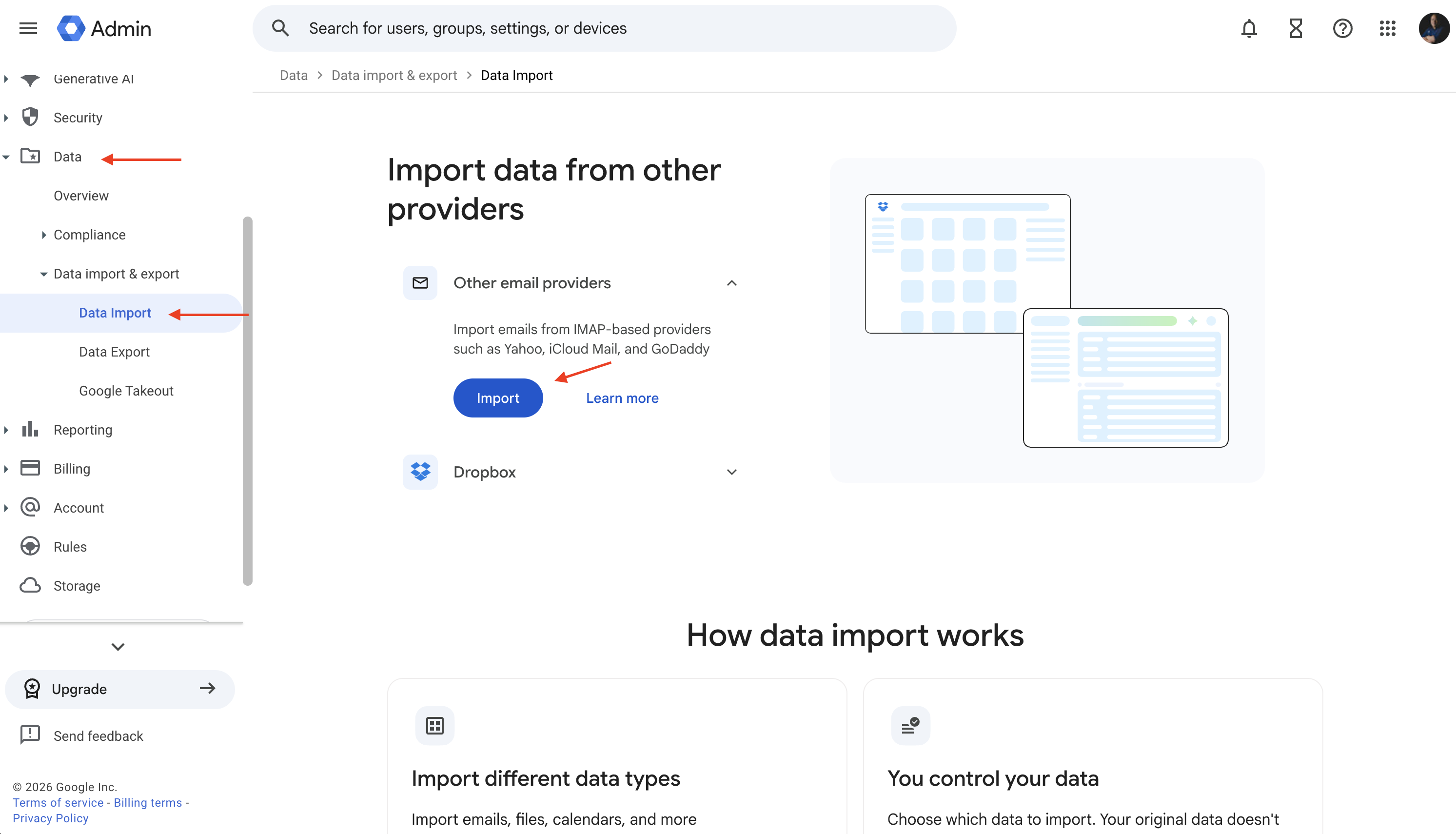Expand the Dropbox section chevron
This screenshot has width=1456, height=834.
(731, 472)
